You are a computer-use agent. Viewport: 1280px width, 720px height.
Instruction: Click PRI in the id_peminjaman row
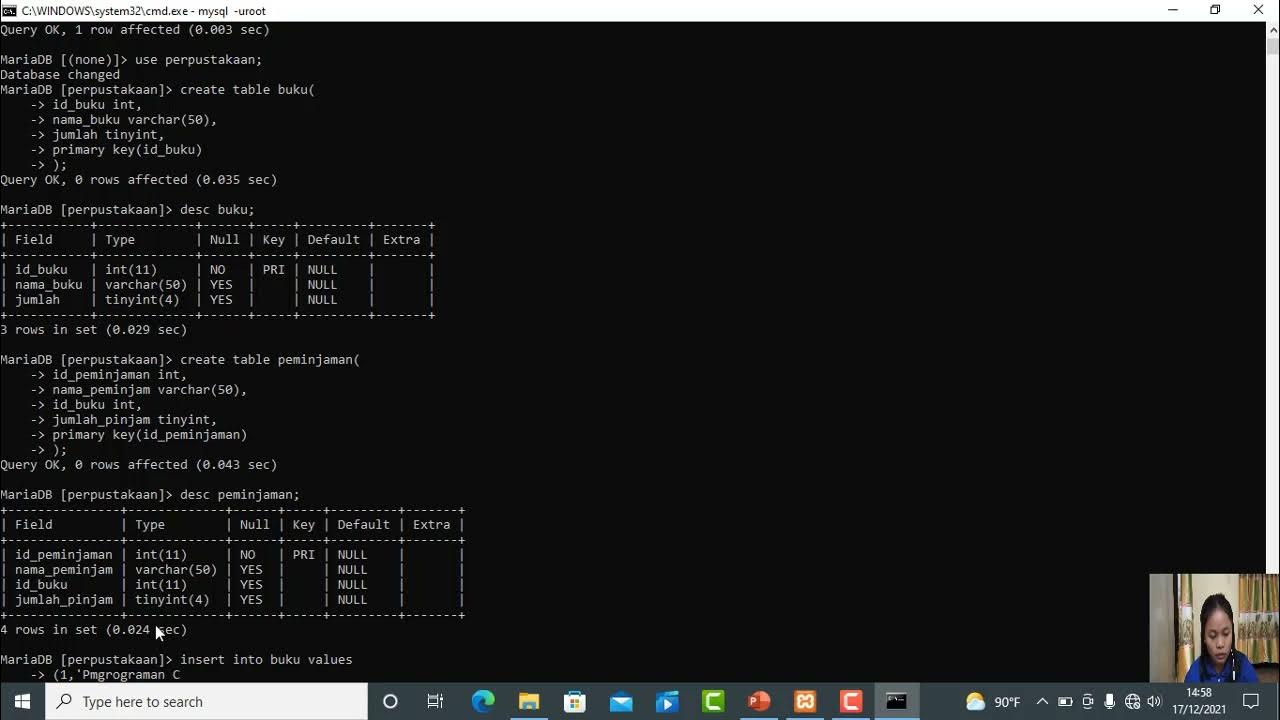[304, 555]
